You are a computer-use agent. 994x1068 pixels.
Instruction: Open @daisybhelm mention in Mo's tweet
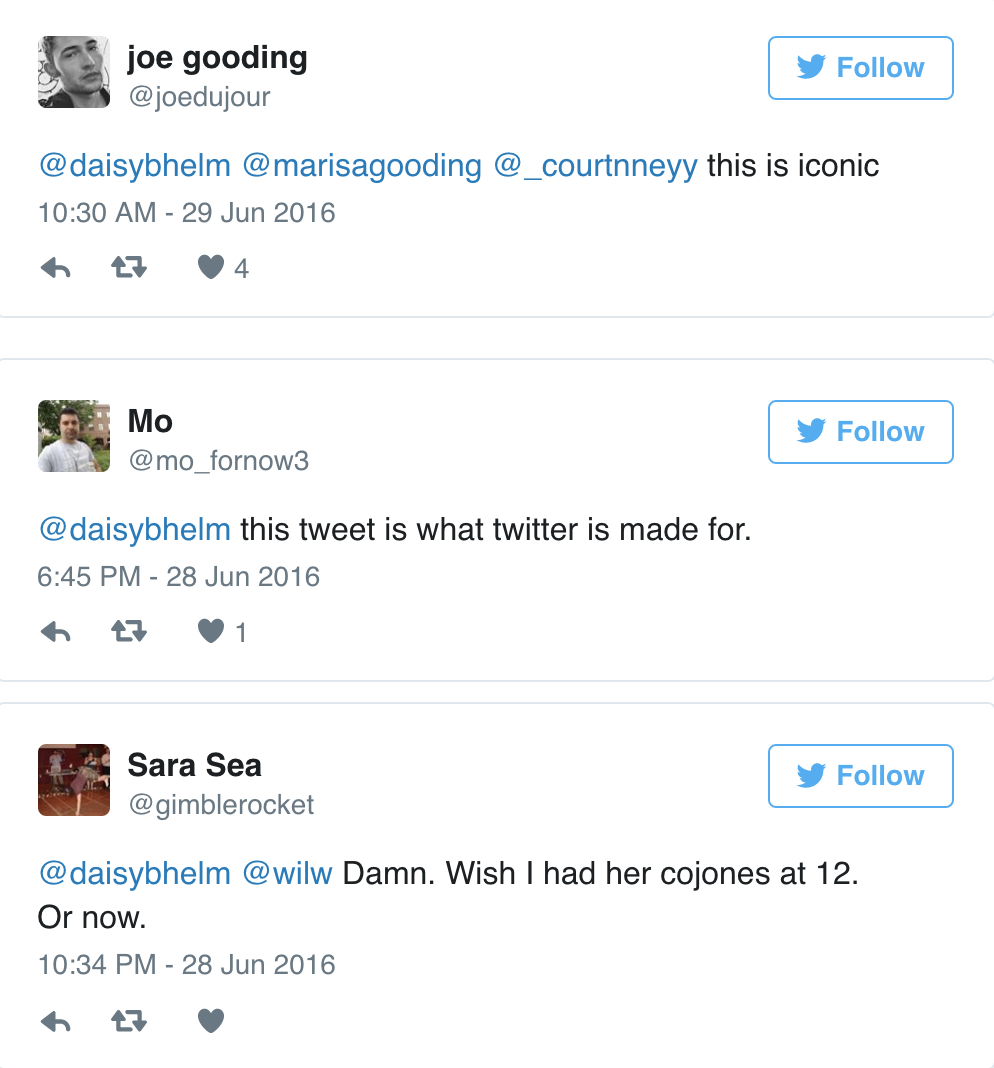click(134, 530)
